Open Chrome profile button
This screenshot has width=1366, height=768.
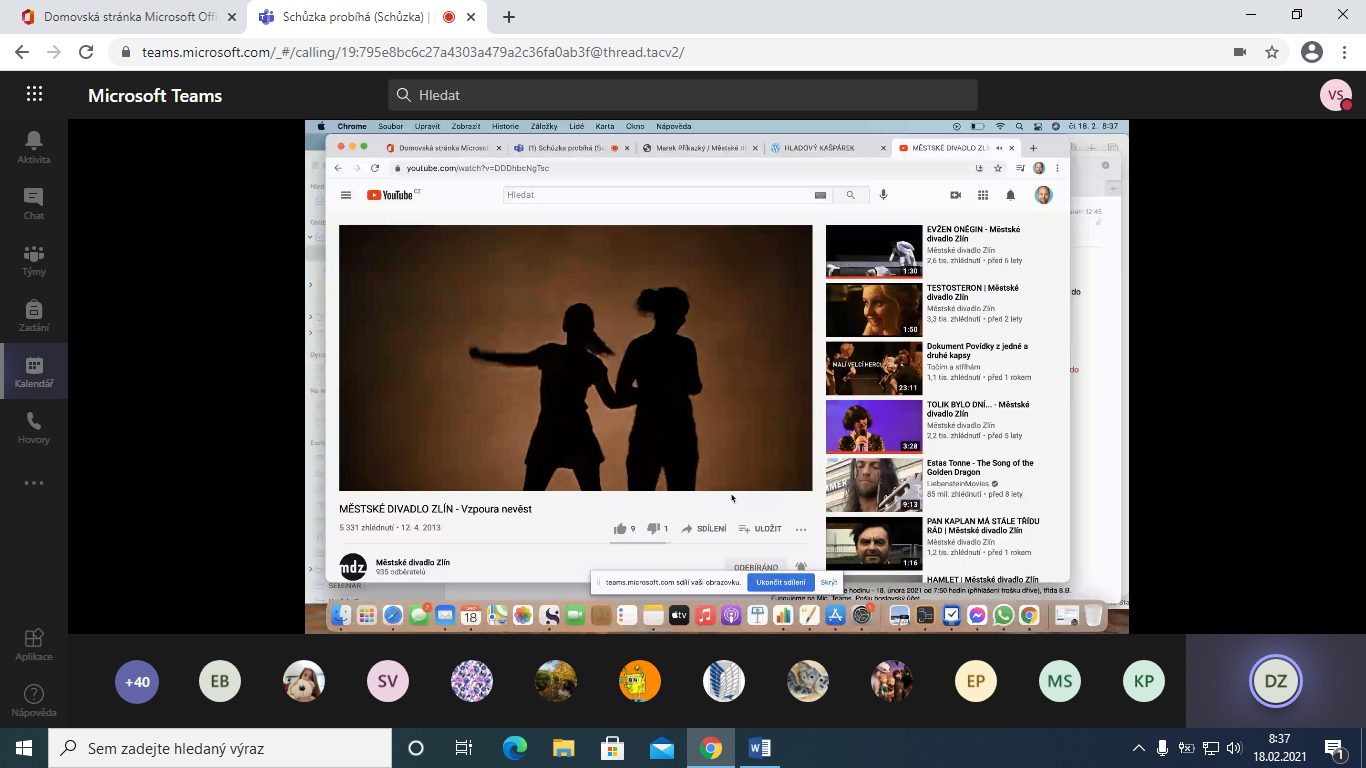tap(1312, 52)
